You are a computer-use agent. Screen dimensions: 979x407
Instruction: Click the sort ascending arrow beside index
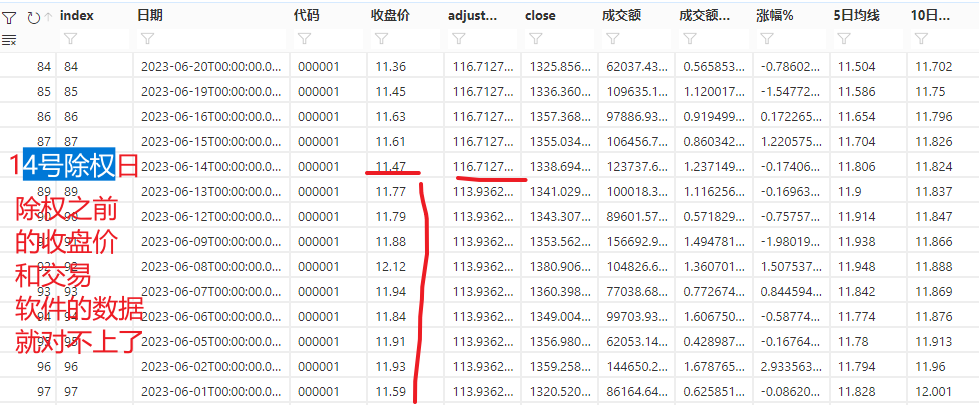tap(48, 16)
